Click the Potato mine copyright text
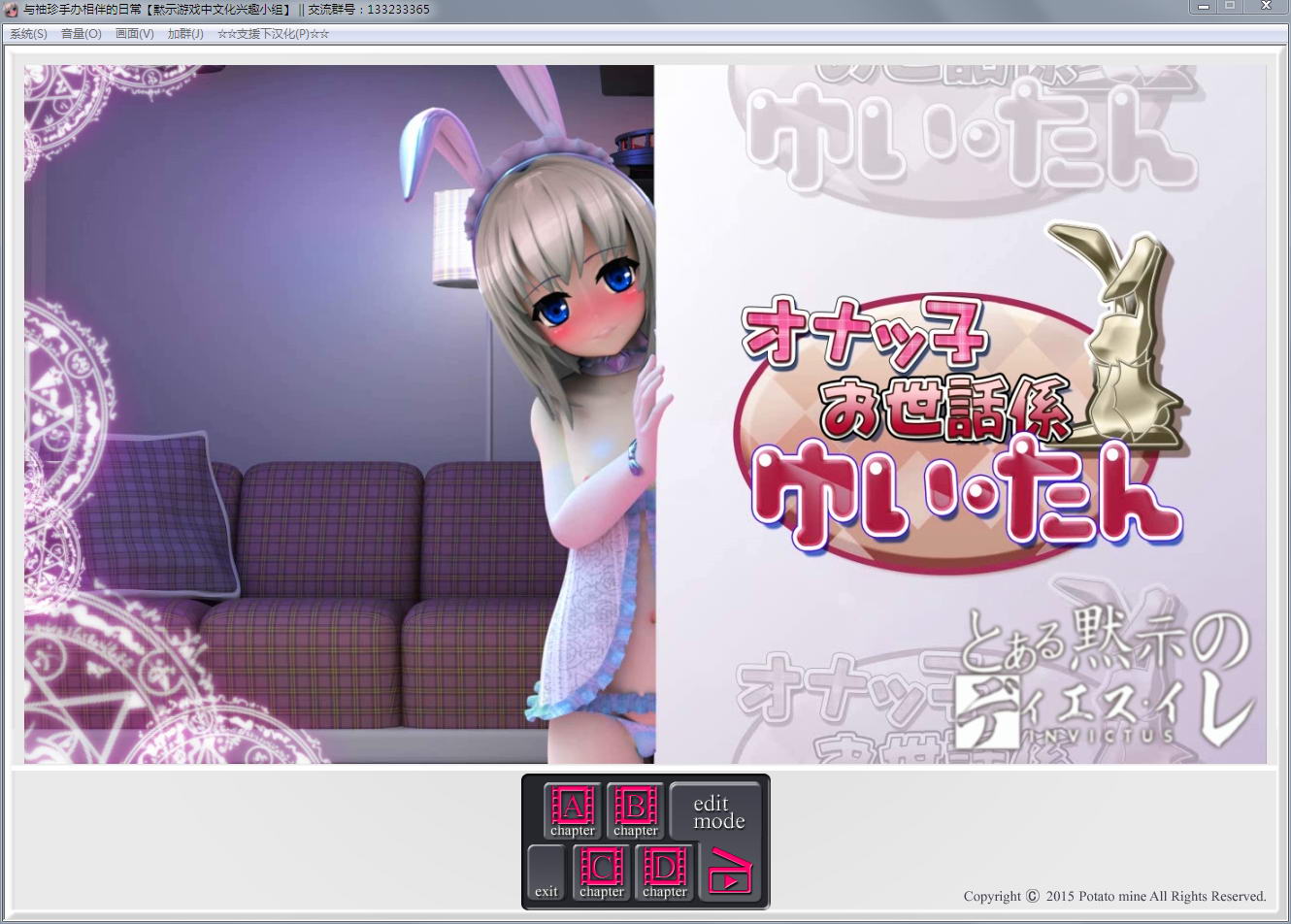This screenshot has height=924, width=1291. pos(1114,896)
